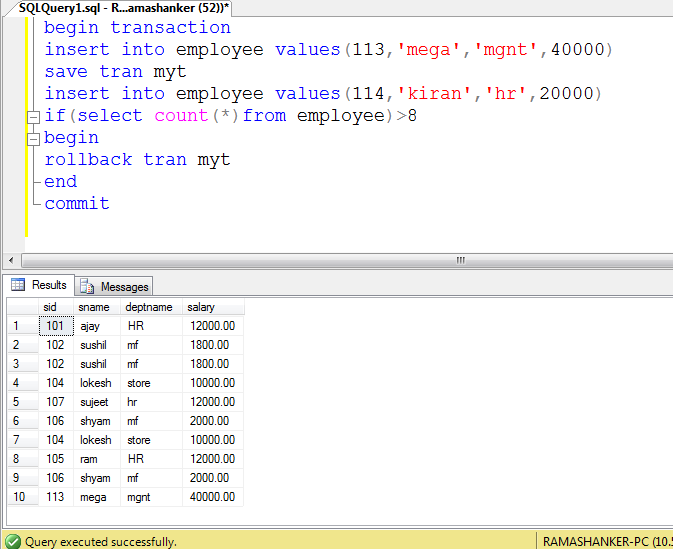Image resolution: width=673 pixels, height=549 pixels.
Task: Click 'begin transaction' line in editor
Action: pyautogui.click(x=137, y=28)
